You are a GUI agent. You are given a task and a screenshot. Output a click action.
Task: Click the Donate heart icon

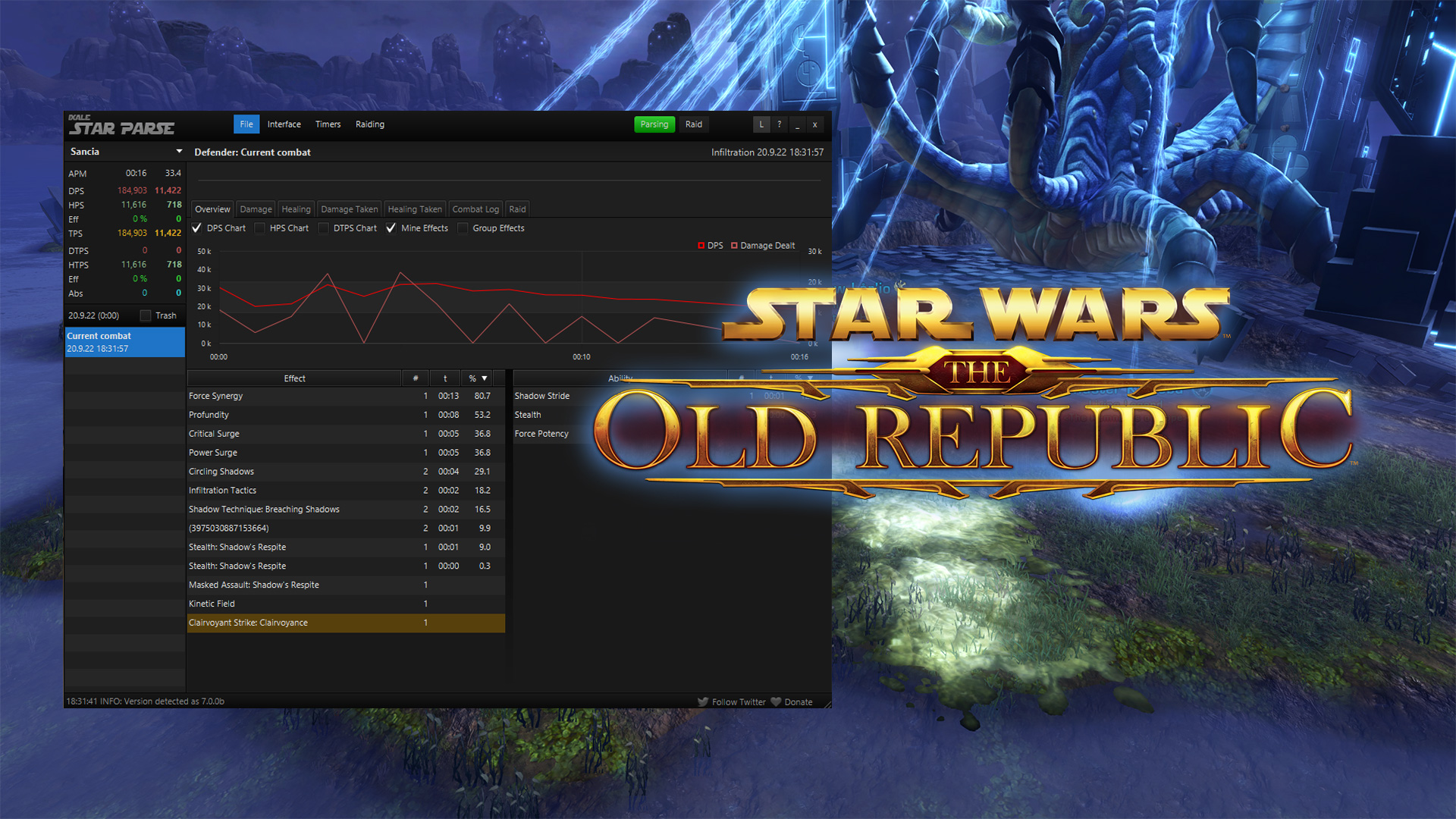776,702
